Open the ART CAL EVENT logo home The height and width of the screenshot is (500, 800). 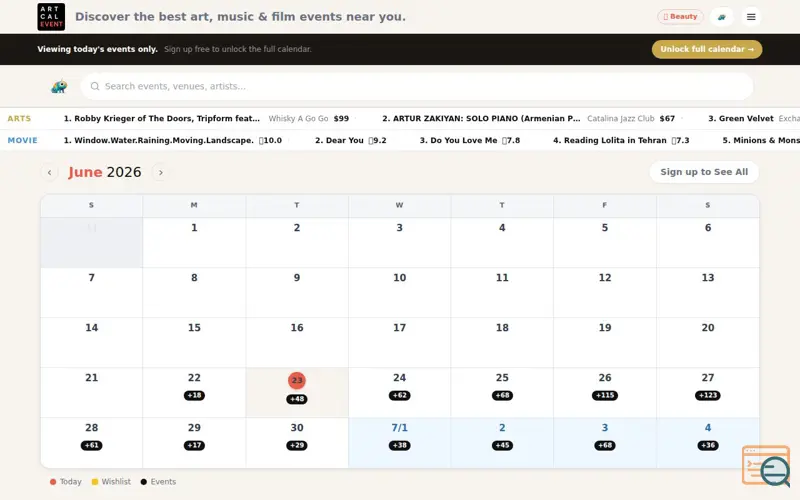coord(51,17)
